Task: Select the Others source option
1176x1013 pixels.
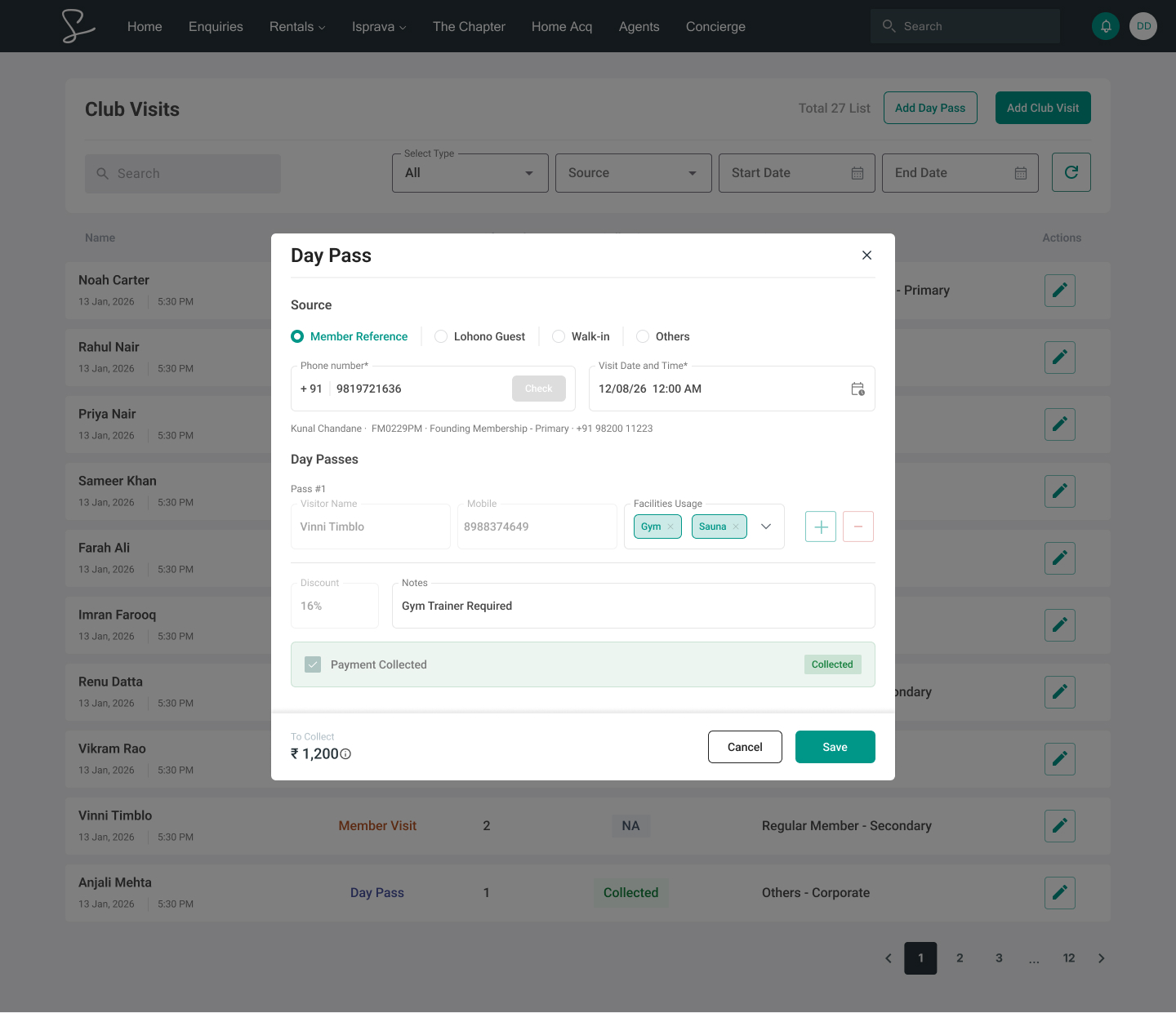Action: (663, 336)
